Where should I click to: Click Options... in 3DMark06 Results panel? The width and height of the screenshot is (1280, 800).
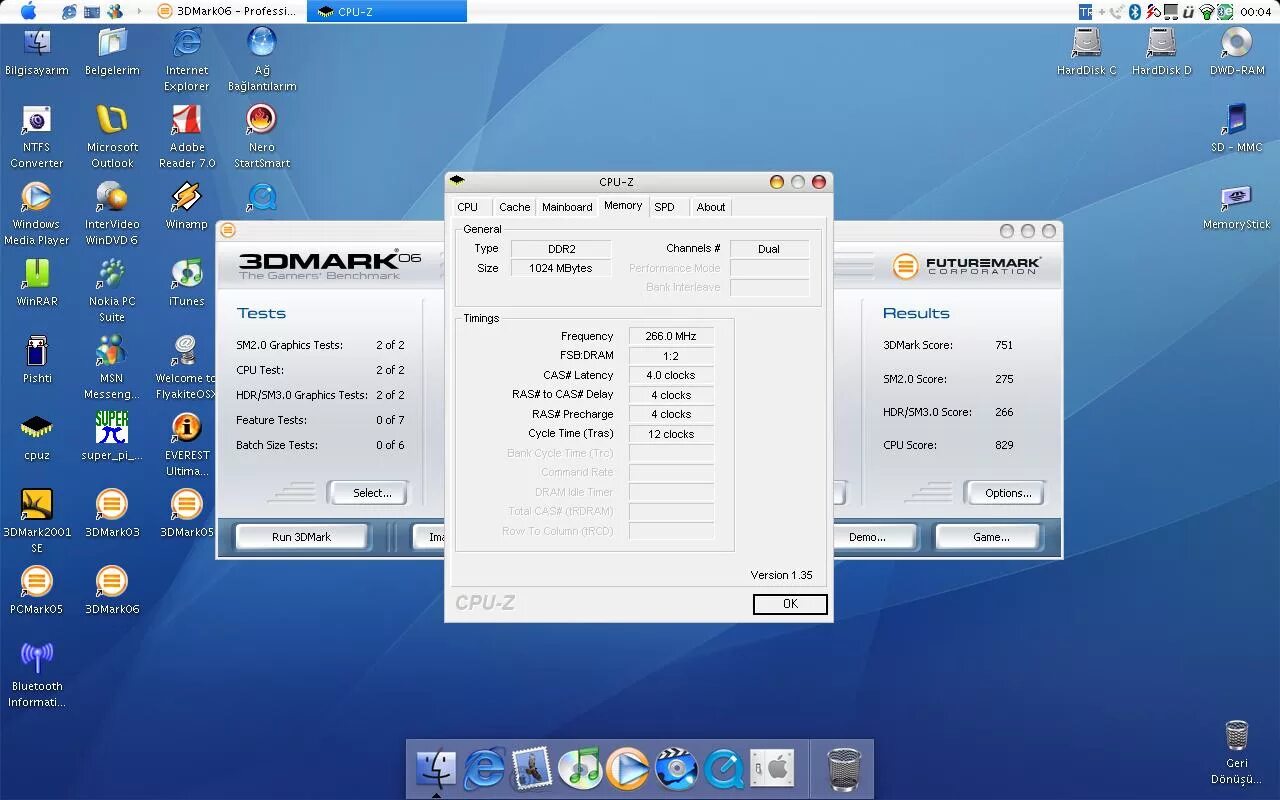[1007, 493]
